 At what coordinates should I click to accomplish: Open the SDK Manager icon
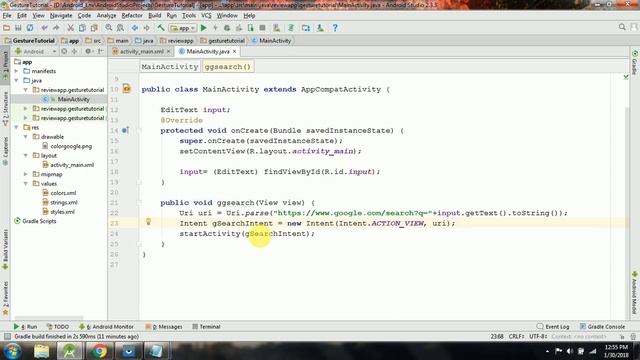[x=320, y=28]
